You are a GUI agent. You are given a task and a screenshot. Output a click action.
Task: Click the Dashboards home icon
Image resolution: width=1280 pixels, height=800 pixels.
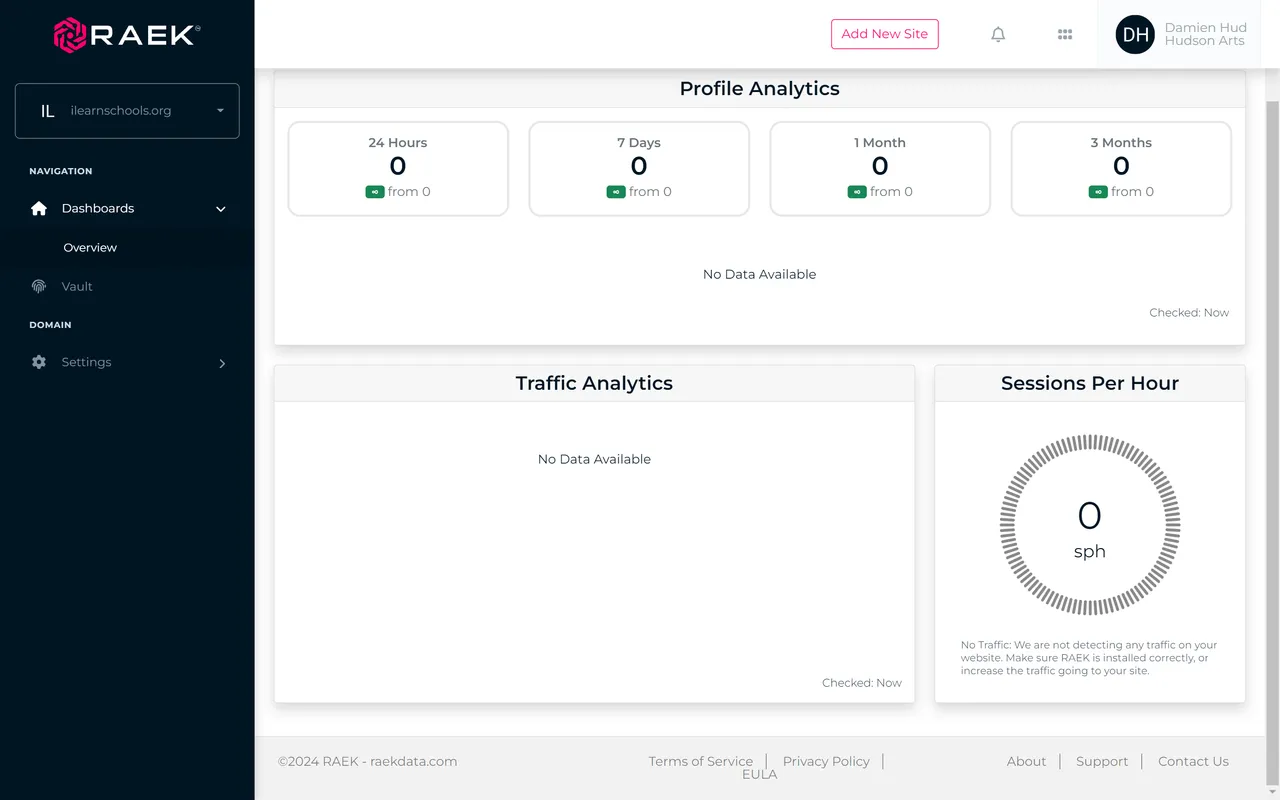coord(39,208)
